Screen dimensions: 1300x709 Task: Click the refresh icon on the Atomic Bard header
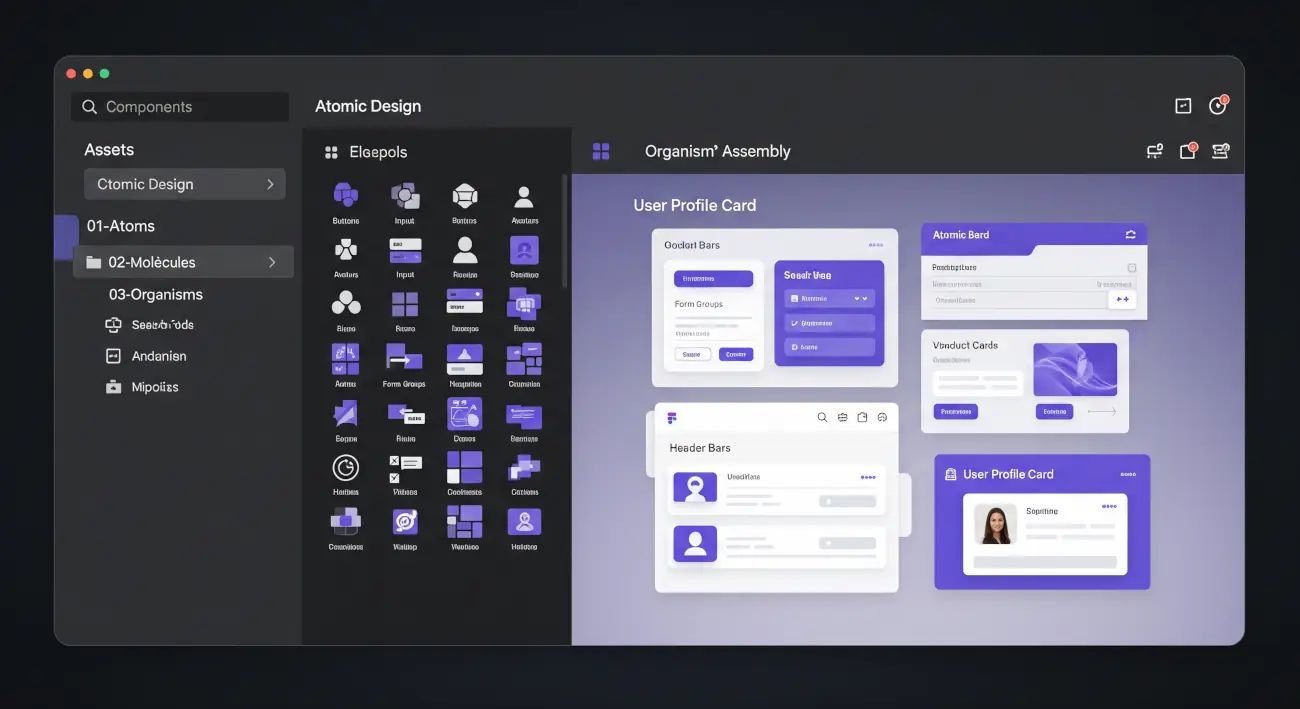(x=1130, y=235)
